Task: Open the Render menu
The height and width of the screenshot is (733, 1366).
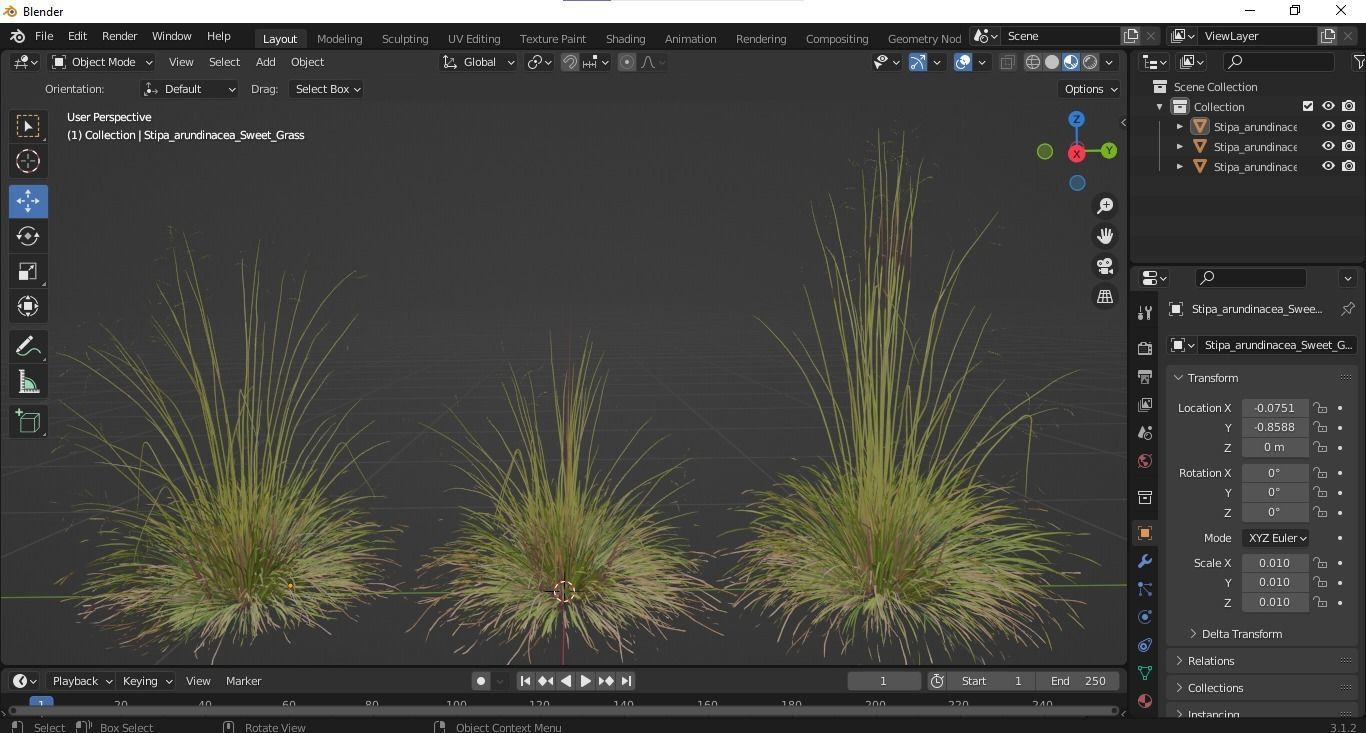Action: [119, 36]
